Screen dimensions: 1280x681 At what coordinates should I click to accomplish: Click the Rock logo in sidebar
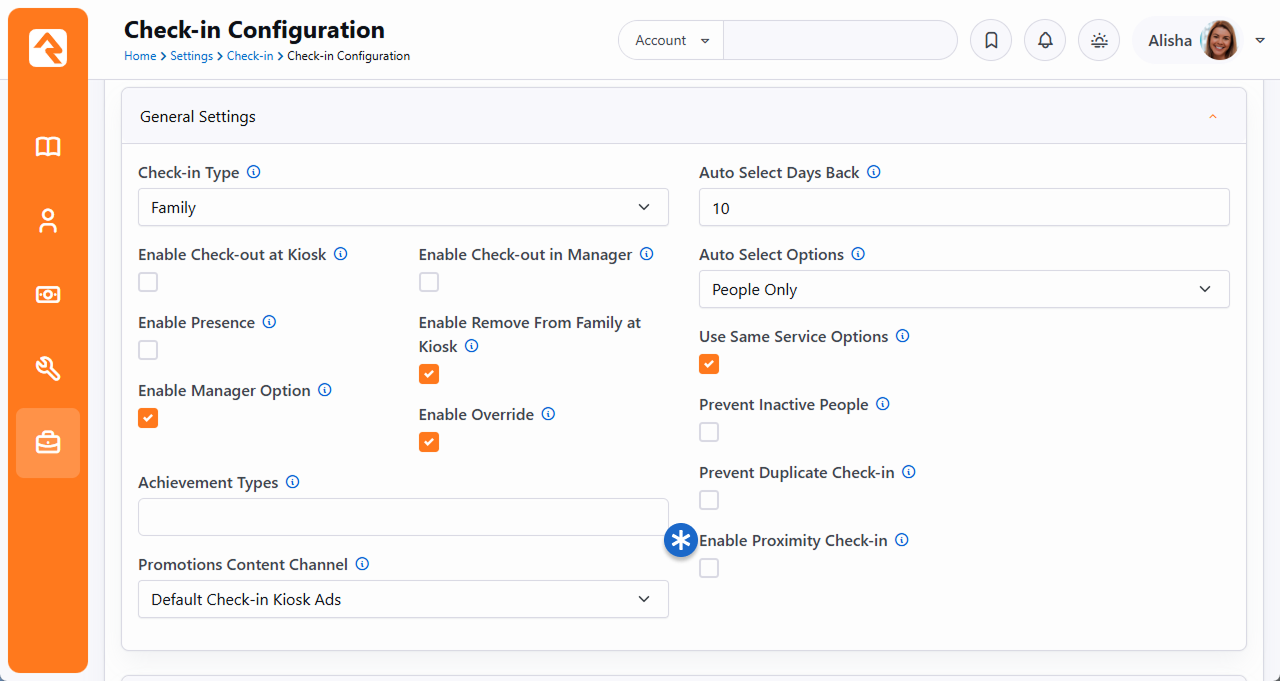point(48,48)
